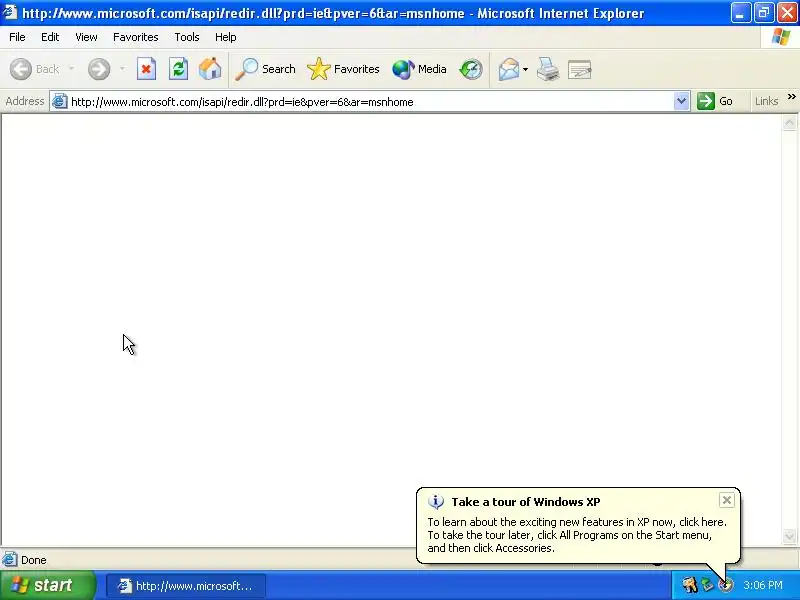The image size is (800, 600).
Task: Click the scrollbar down arrow
Action: click(789, 537)
